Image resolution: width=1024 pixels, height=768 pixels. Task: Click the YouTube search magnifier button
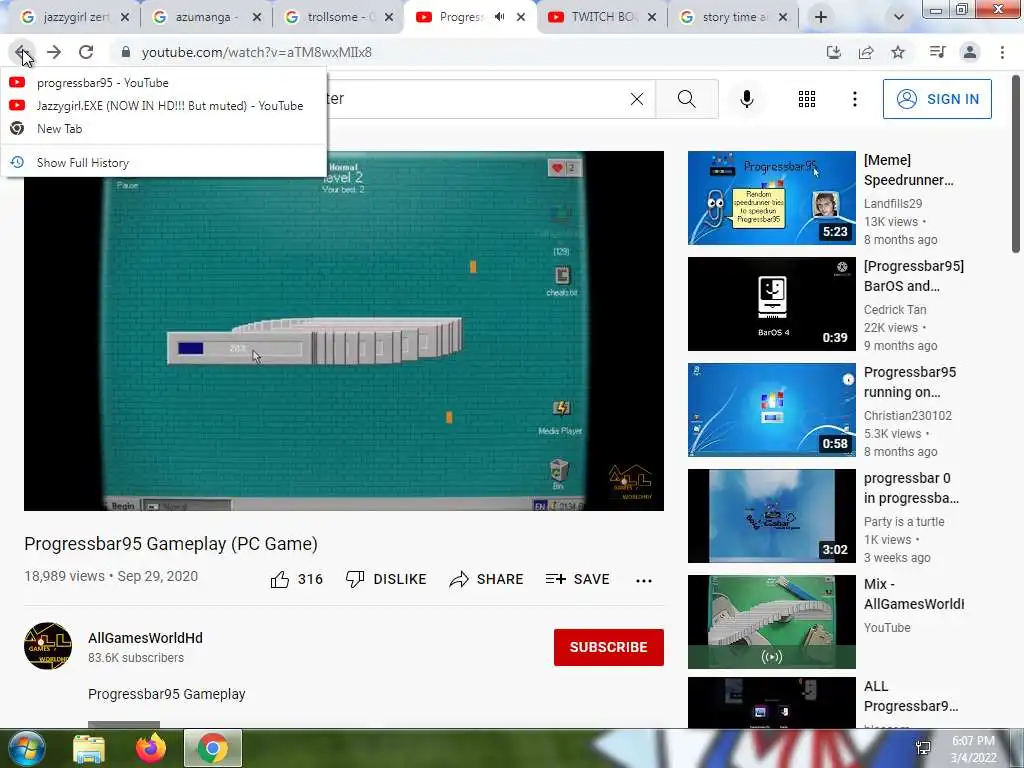point(686,99)
